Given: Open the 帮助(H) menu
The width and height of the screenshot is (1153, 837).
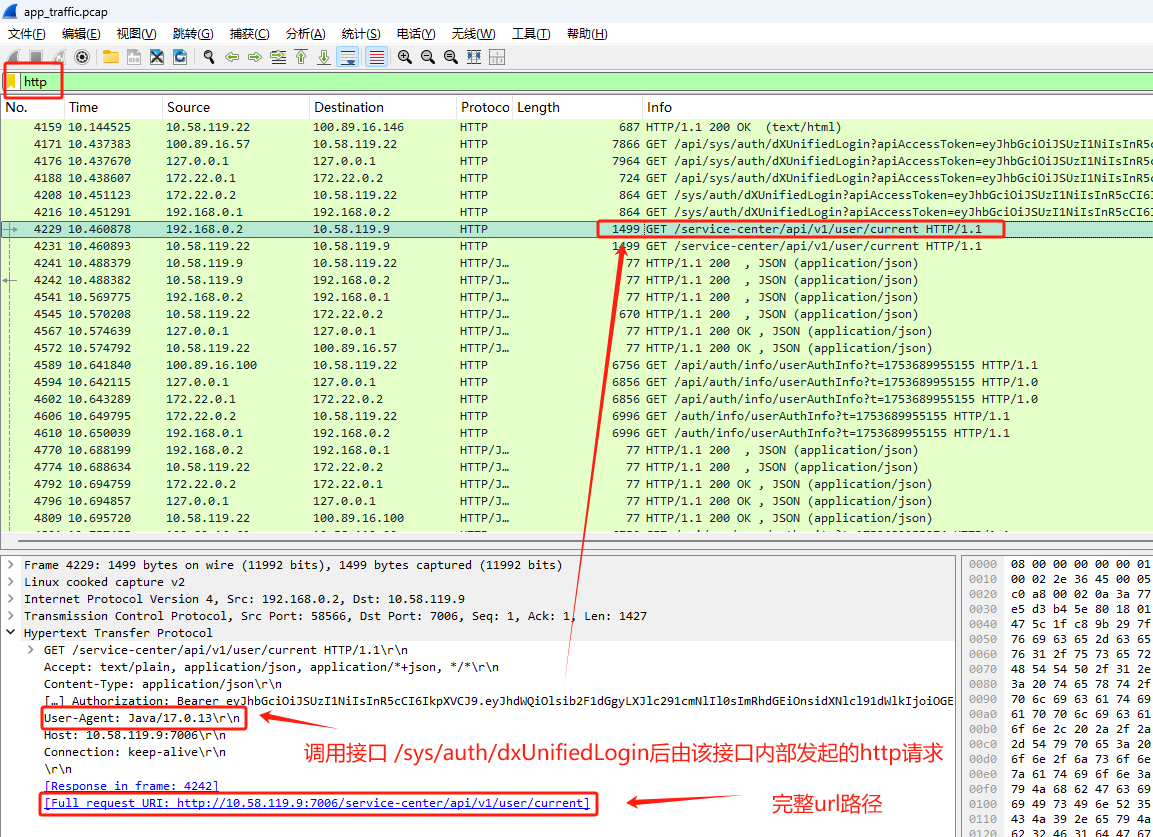Looking at the screenshot, I should pos(587,34).
